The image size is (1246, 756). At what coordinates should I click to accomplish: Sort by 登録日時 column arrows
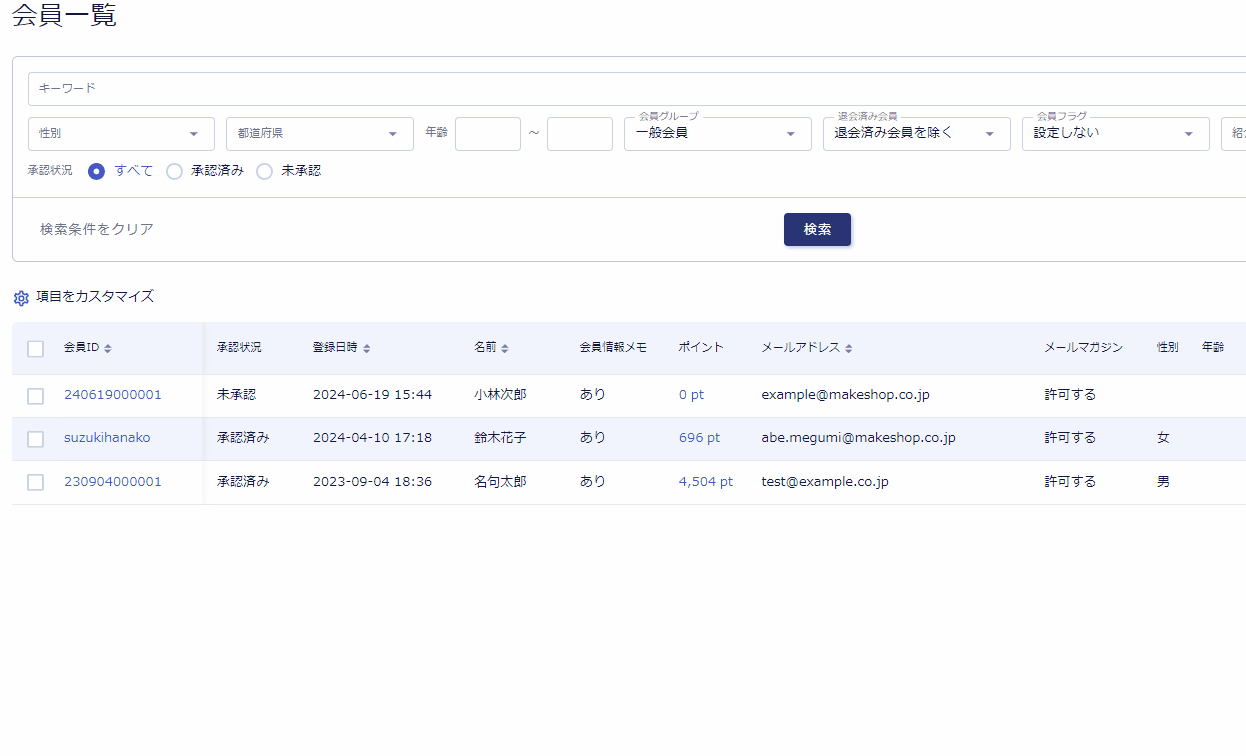(x=367, y=348)
